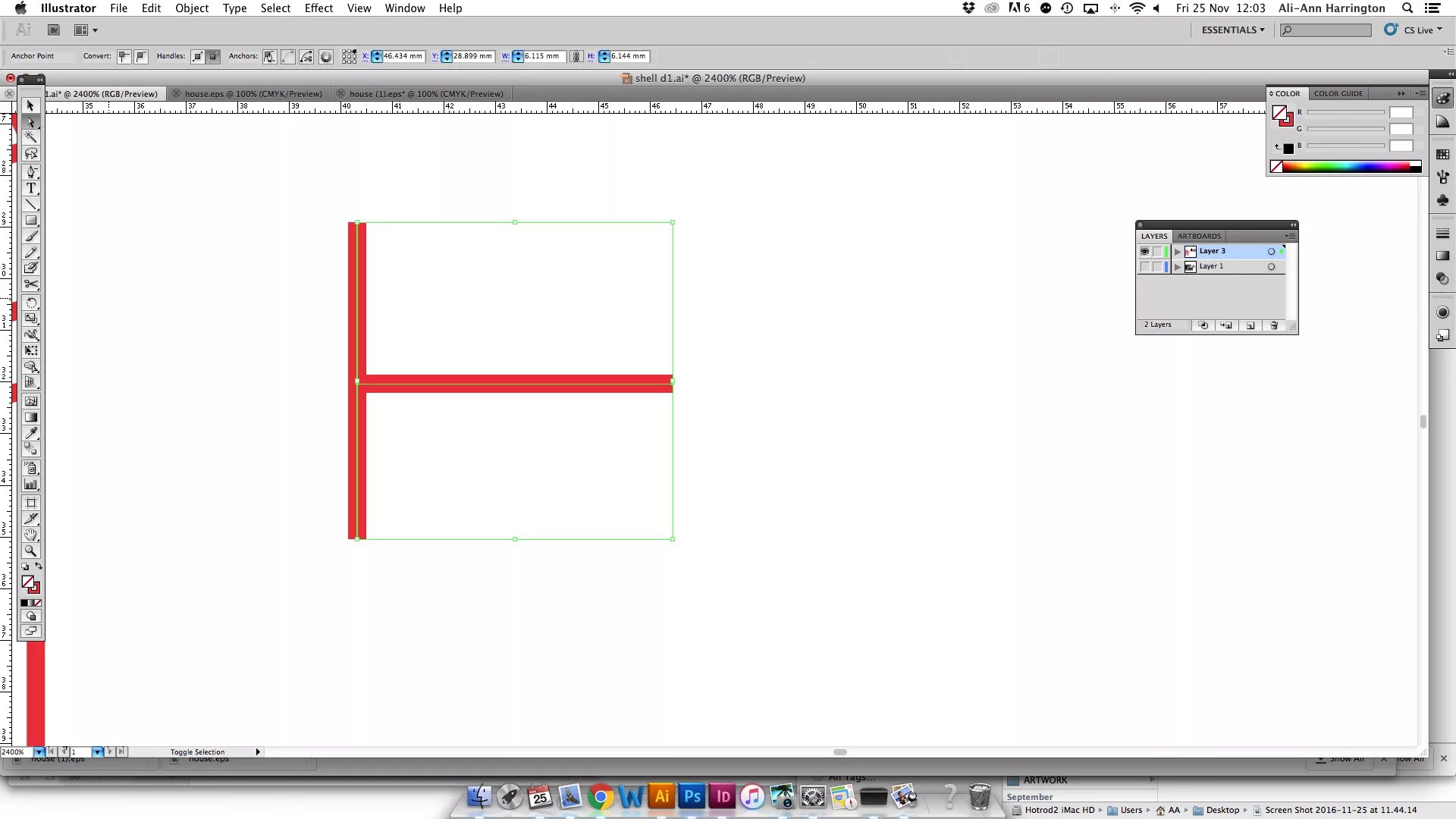Image resolution: width=1456 pixels, height=819 pixels.
Task: Select the Zoom tool in toolbox
Action: [x=31, y=551]
